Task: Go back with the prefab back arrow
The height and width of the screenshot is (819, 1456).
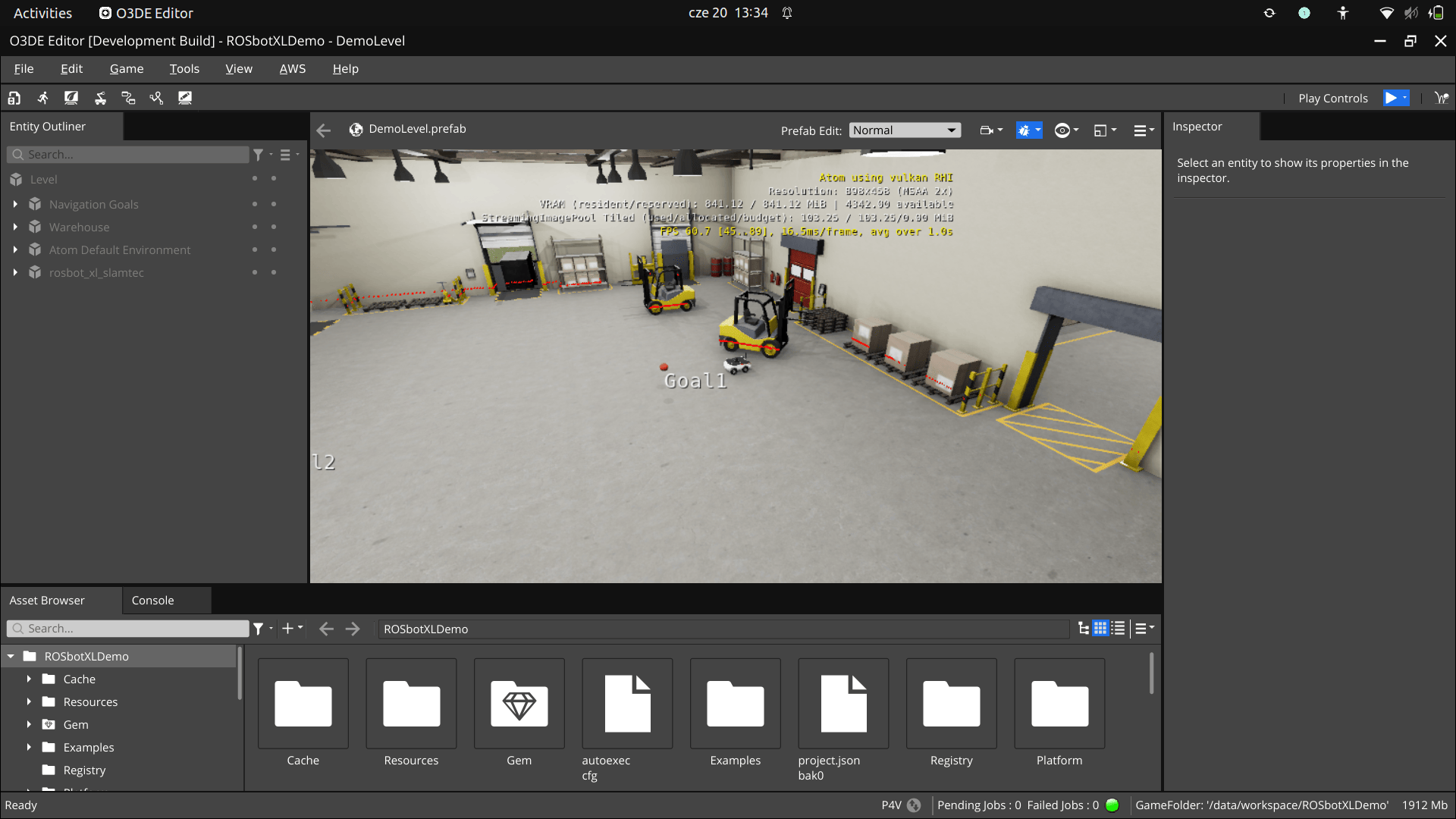Action: click(324, 130)
